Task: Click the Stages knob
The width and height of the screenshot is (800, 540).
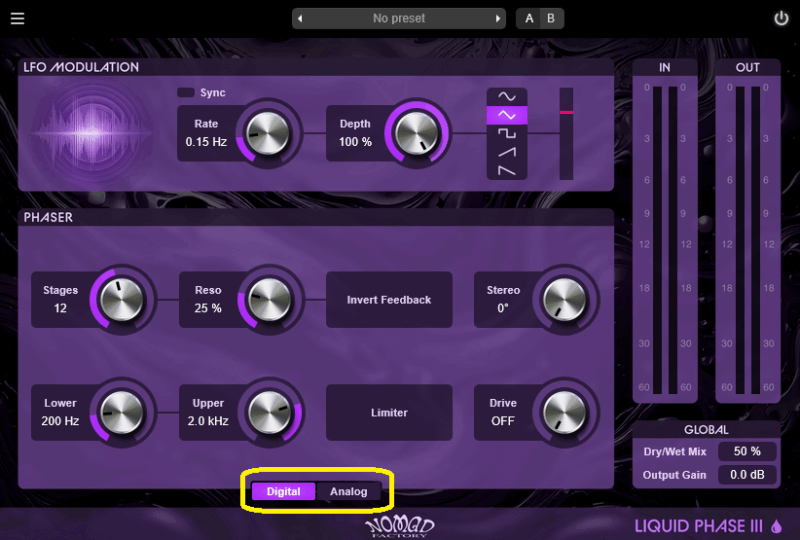Action: pos(121,300)
